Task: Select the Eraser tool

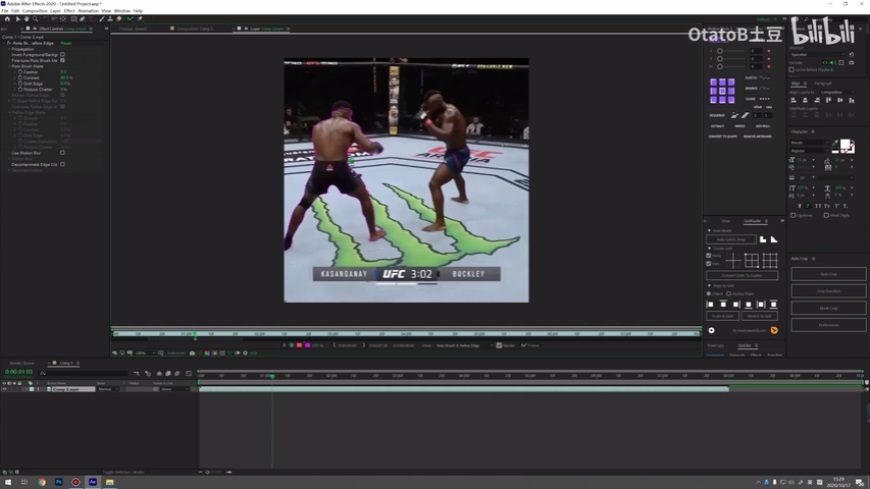Action: (119, 19)
